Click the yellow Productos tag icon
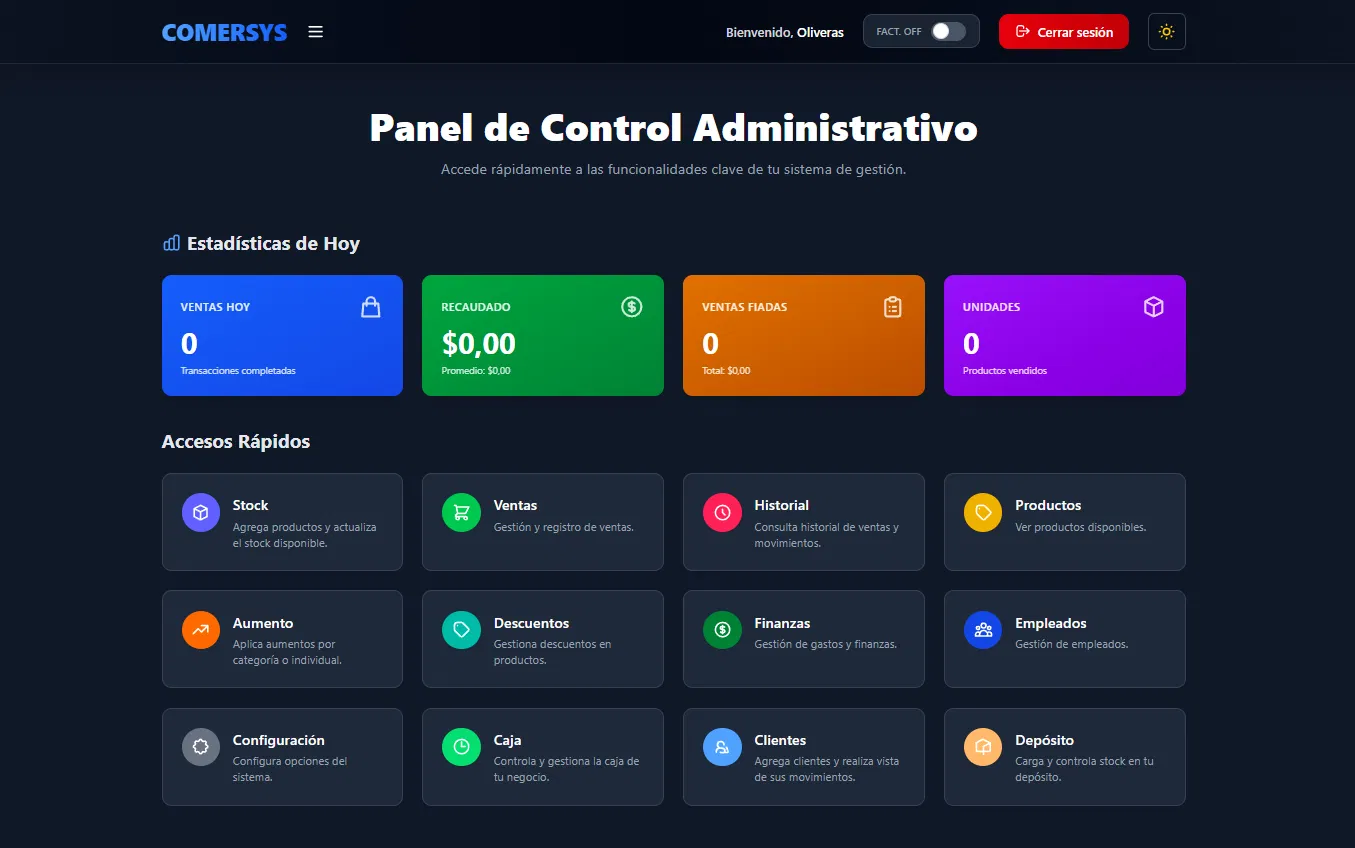 coord(983,513)
